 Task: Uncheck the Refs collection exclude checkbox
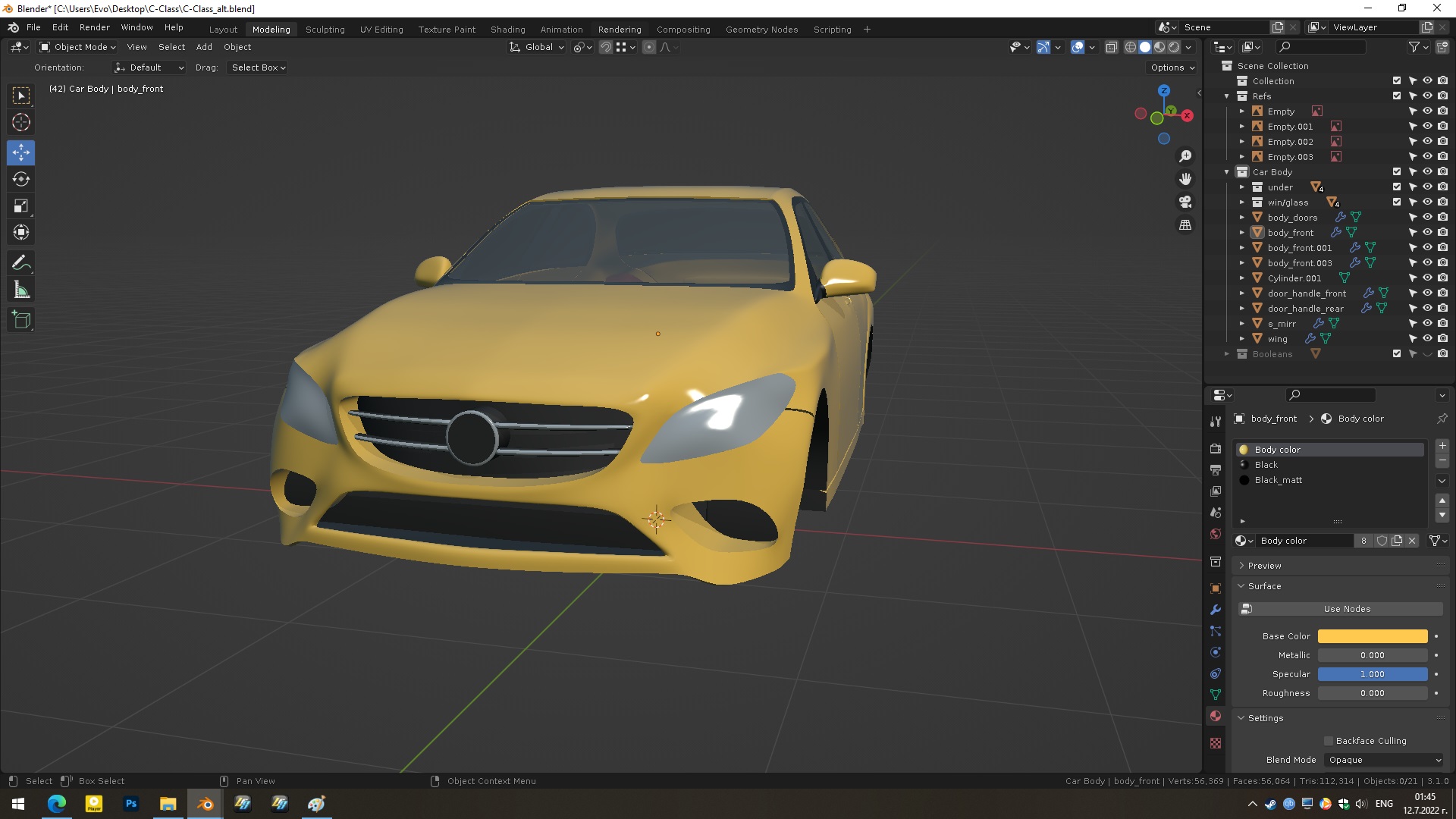coord(1397,96)
